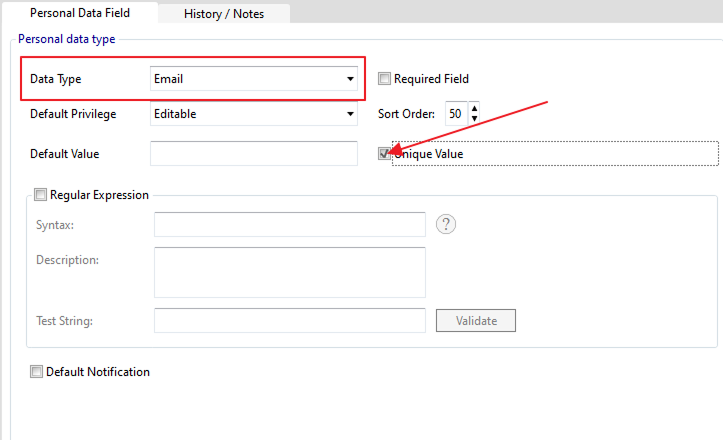
Task: Click the Unique Value label text
Action: (x=432, y=154)
